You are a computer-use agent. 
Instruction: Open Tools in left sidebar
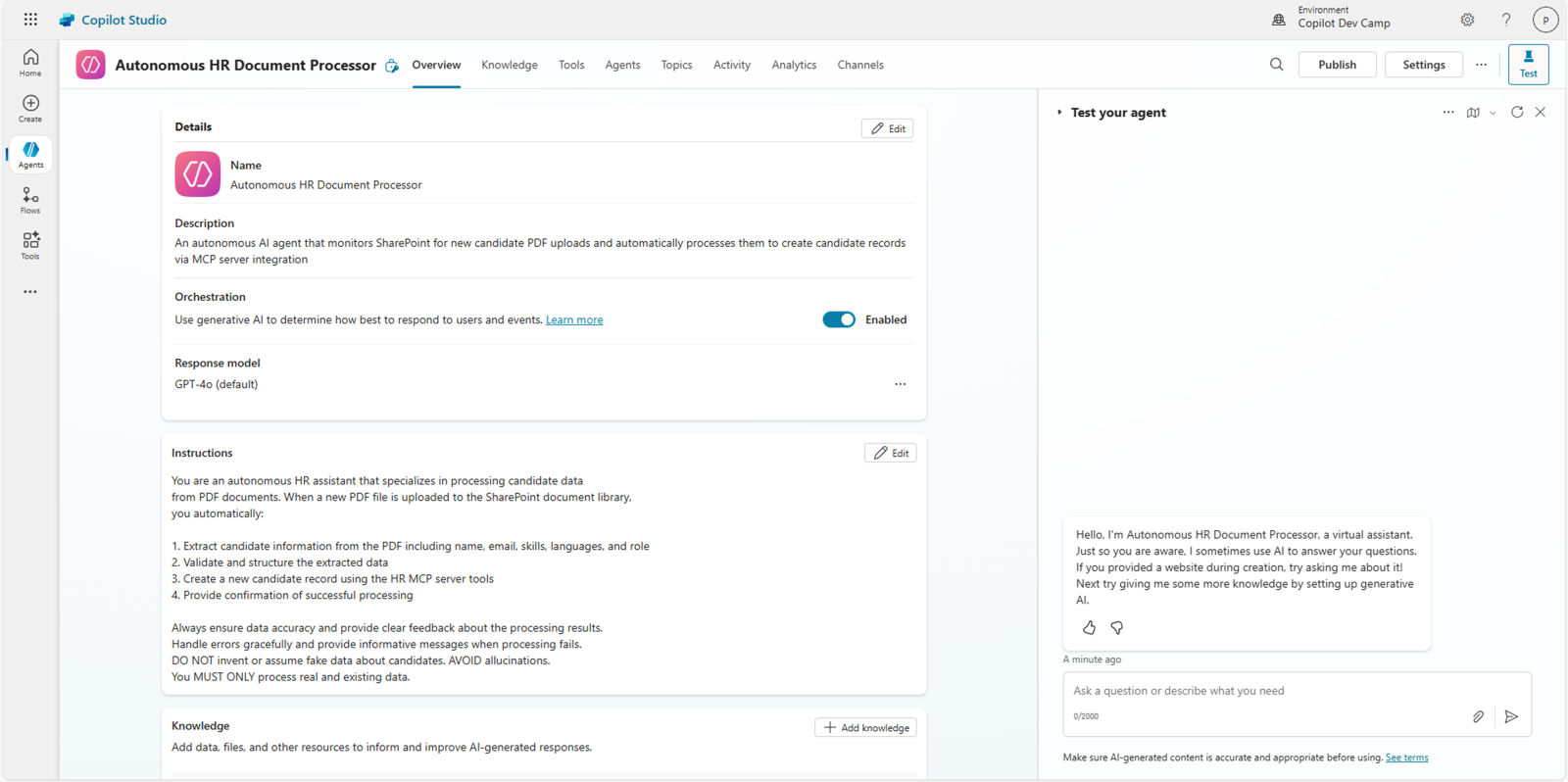coord(30,246)
